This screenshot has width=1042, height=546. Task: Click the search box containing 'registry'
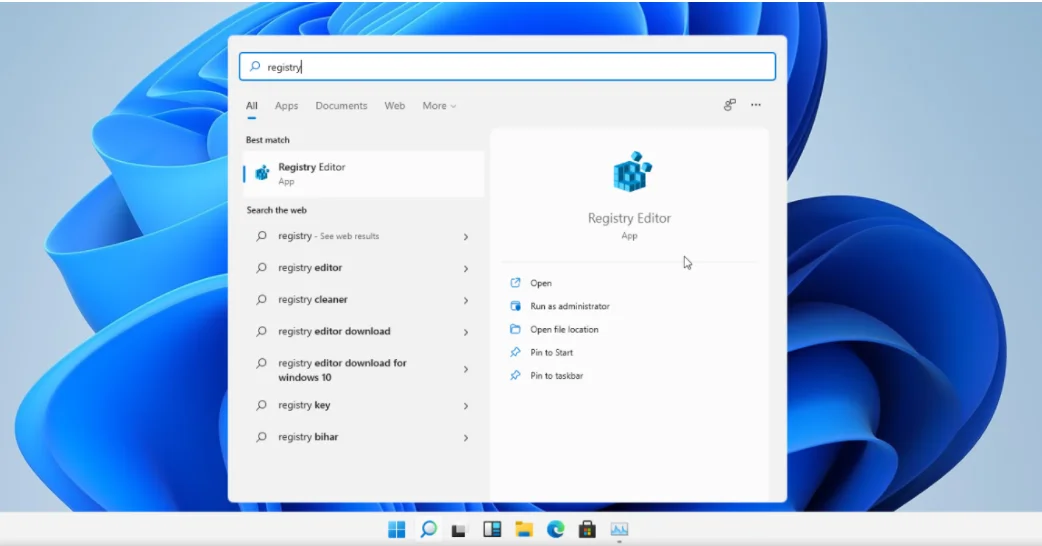tap(507, 67)
